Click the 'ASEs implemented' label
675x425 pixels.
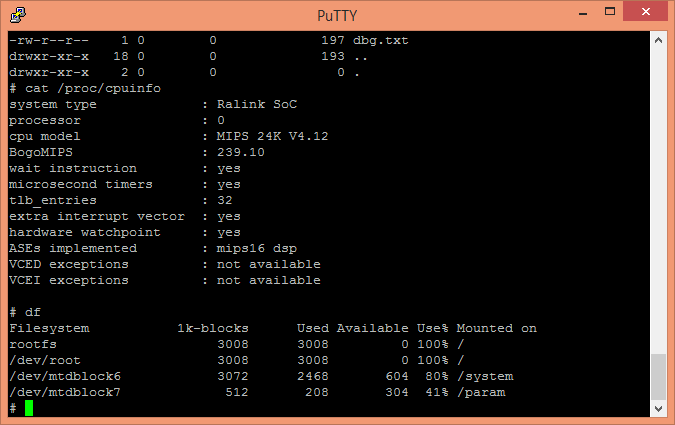tap(73, 248)
